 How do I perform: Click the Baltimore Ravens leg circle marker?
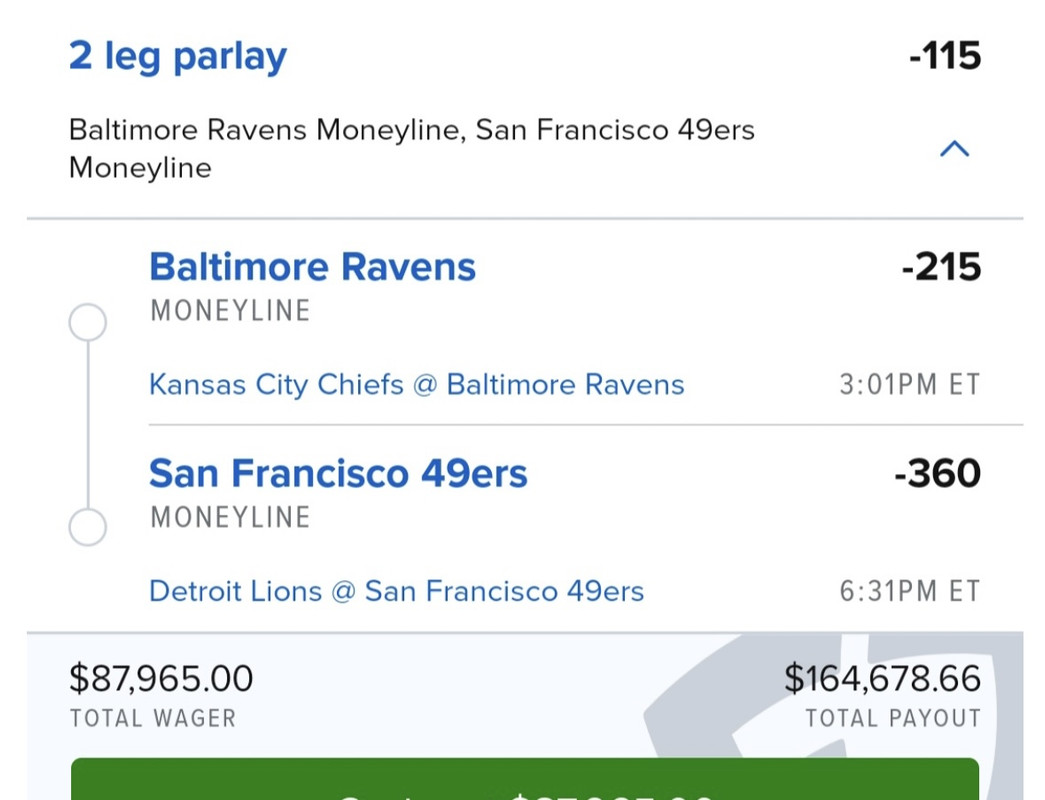(x=88, y=322)
